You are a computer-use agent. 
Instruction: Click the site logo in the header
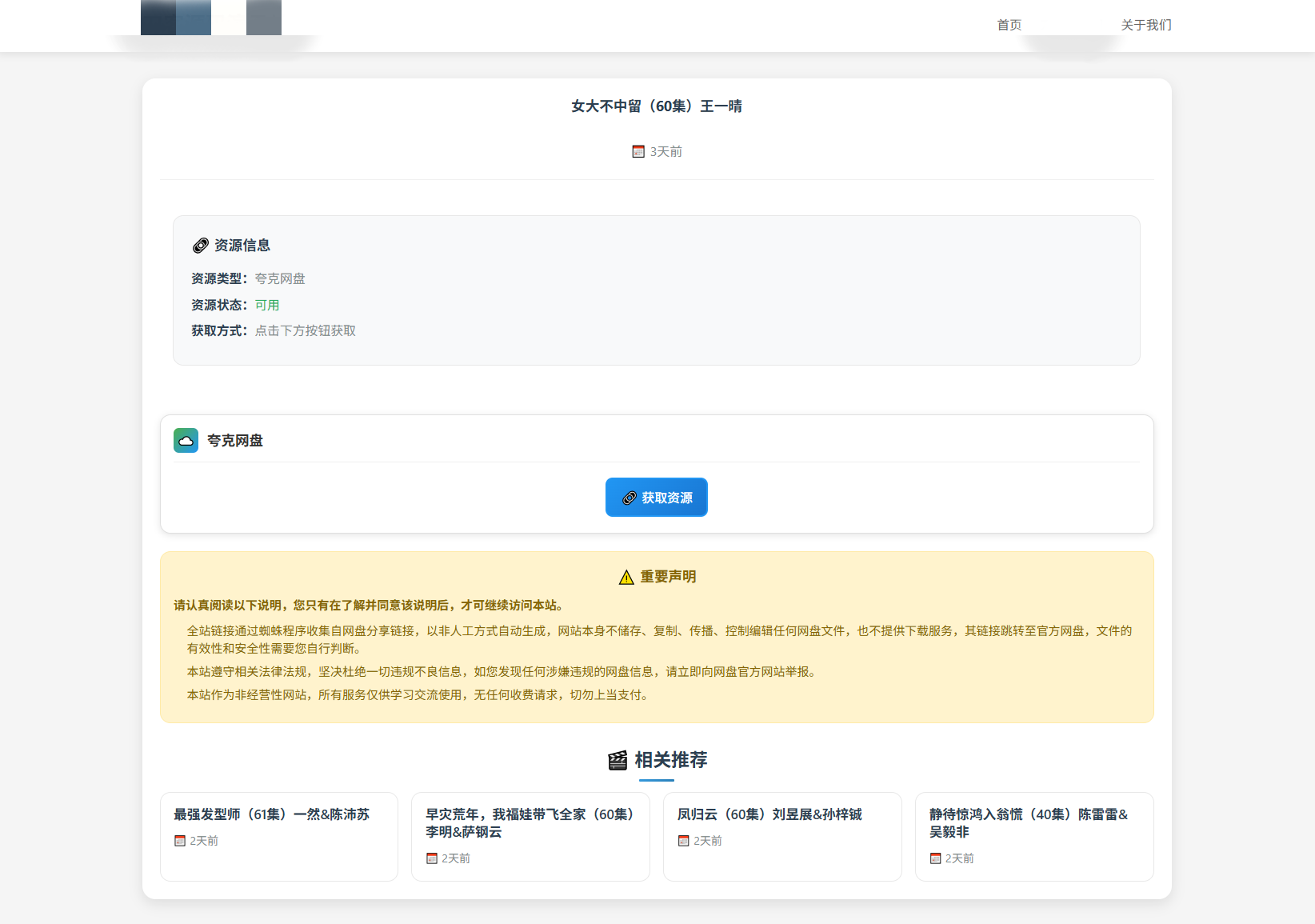(x=211, y=18)
